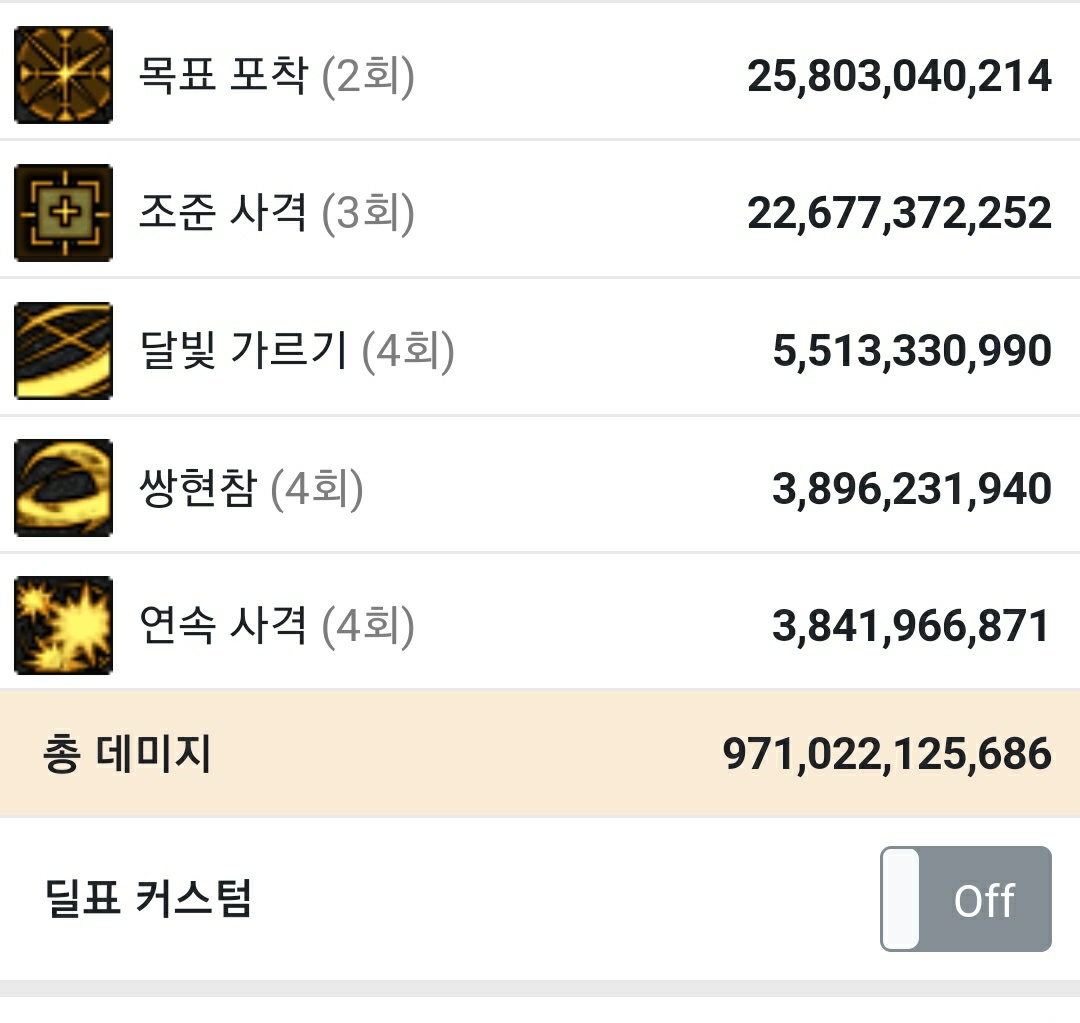Select the total 971,022,125,686 value

coord(887,754)
